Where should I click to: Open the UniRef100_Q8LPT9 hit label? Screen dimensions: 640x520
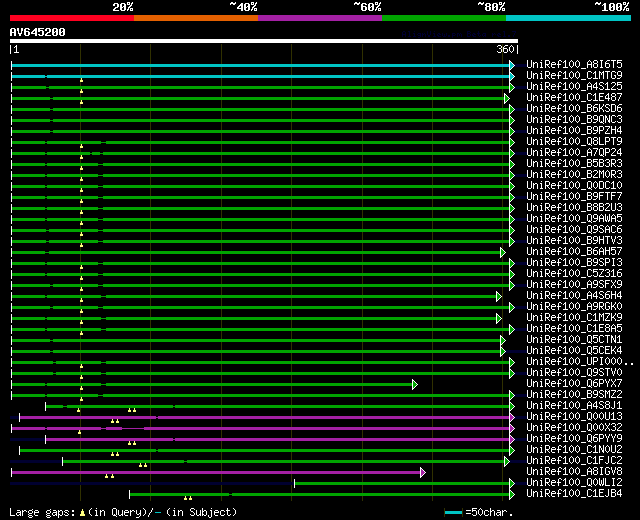573,142
